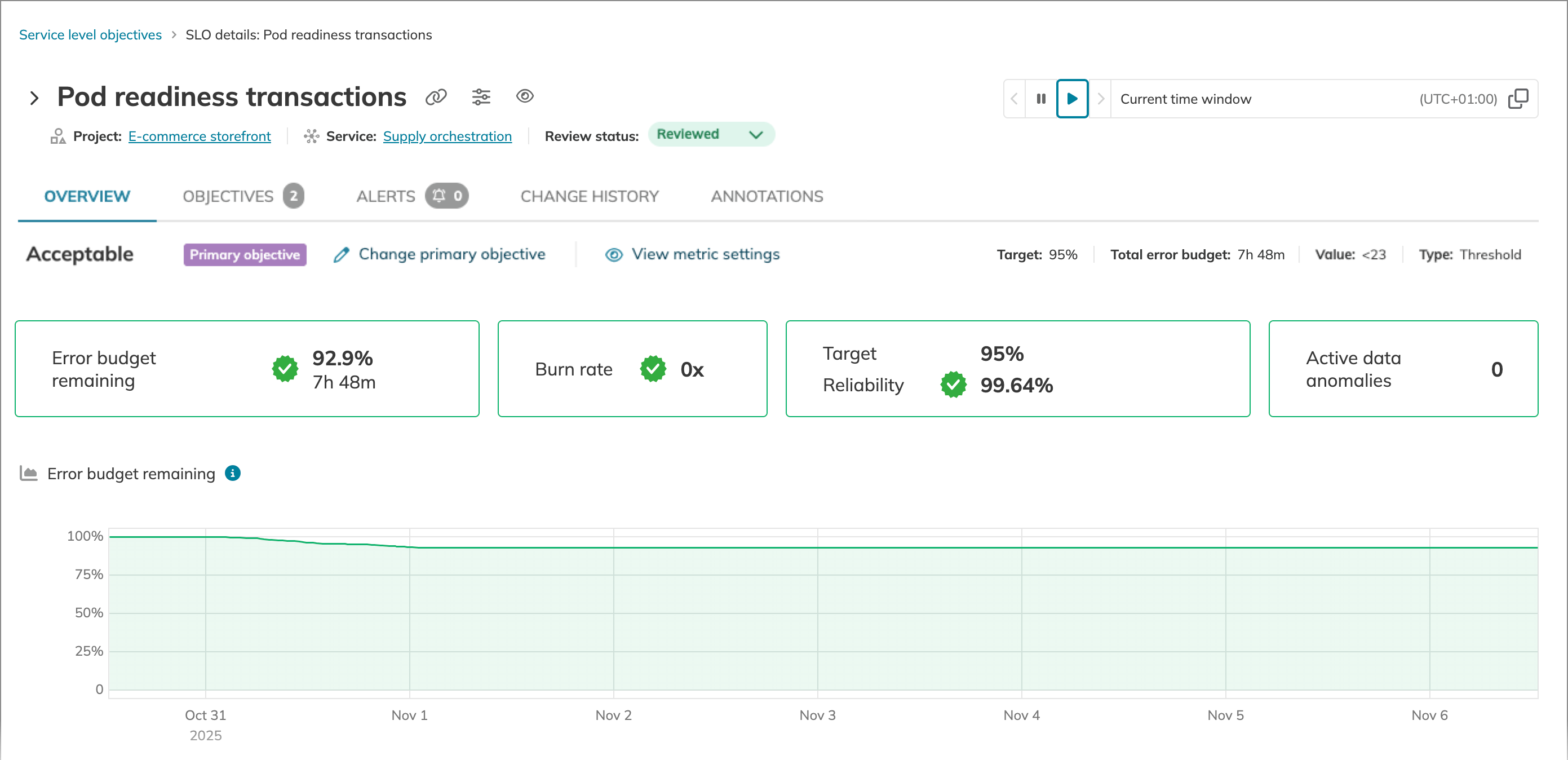Click info icon next to Error budget remaining
The height and width of the screenshot is (760, 1568).
click(x=233, y=473)
